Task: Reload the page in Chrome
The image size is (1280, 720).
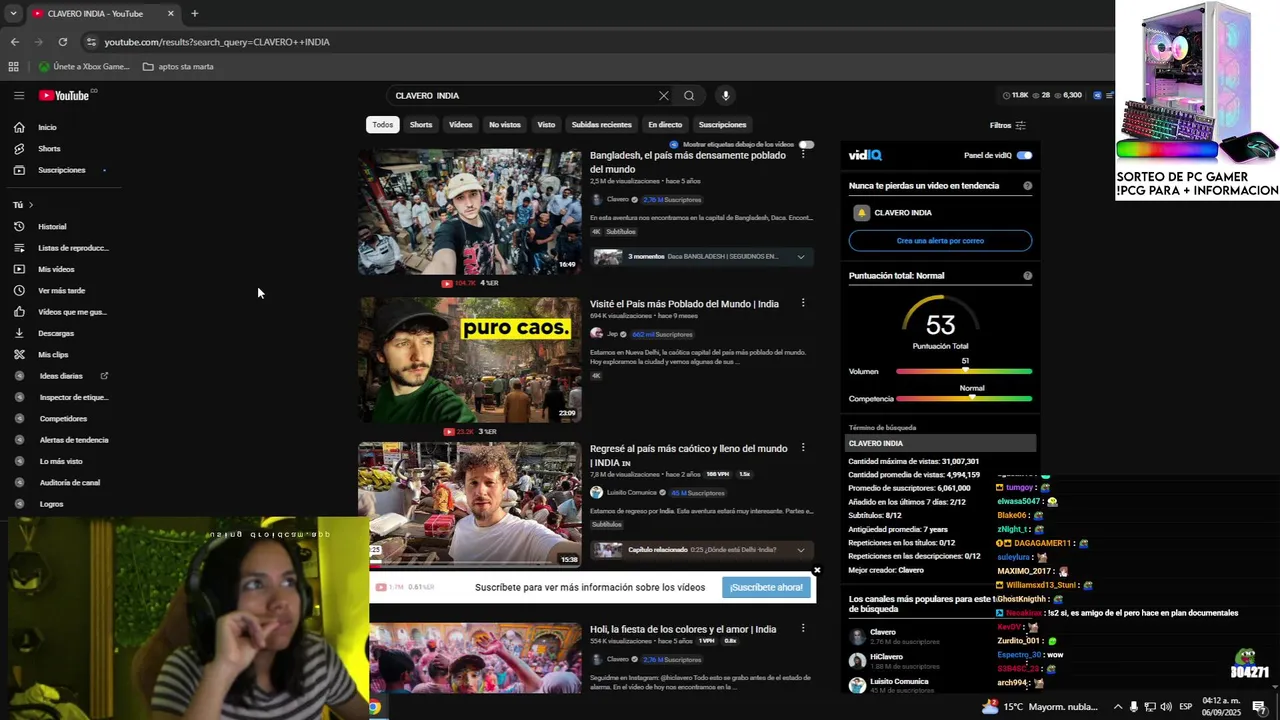Action: tap(63, 42)
